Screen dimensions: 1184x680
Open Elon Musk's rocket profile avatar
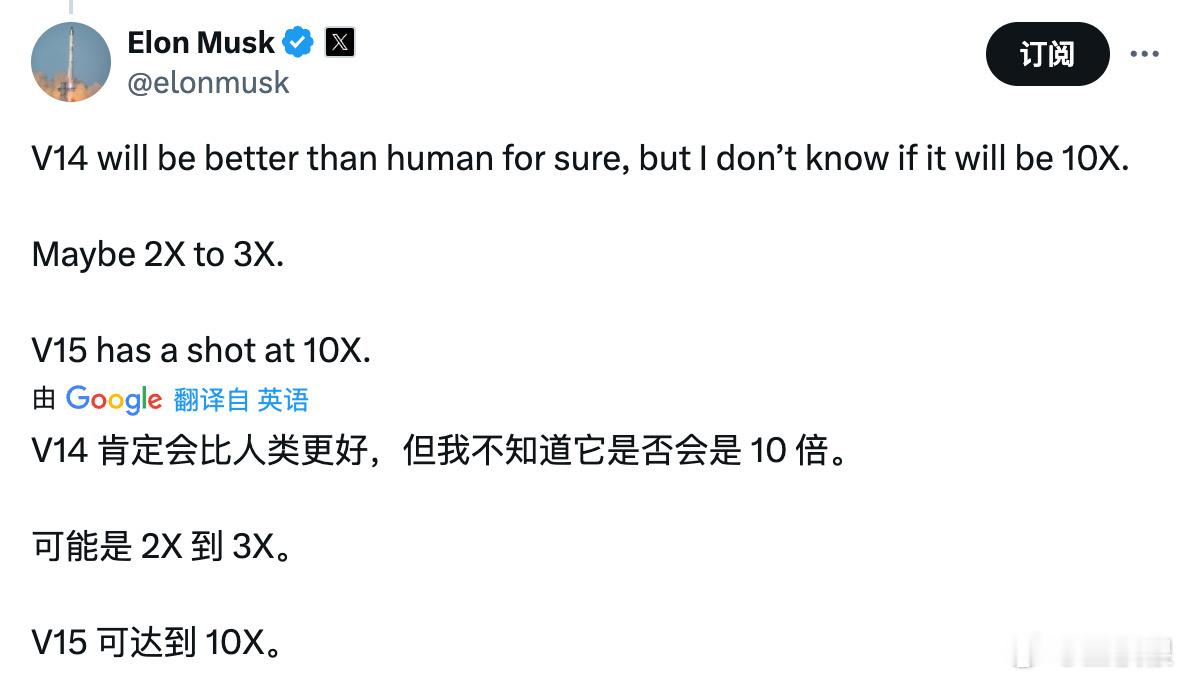point(71,62)
